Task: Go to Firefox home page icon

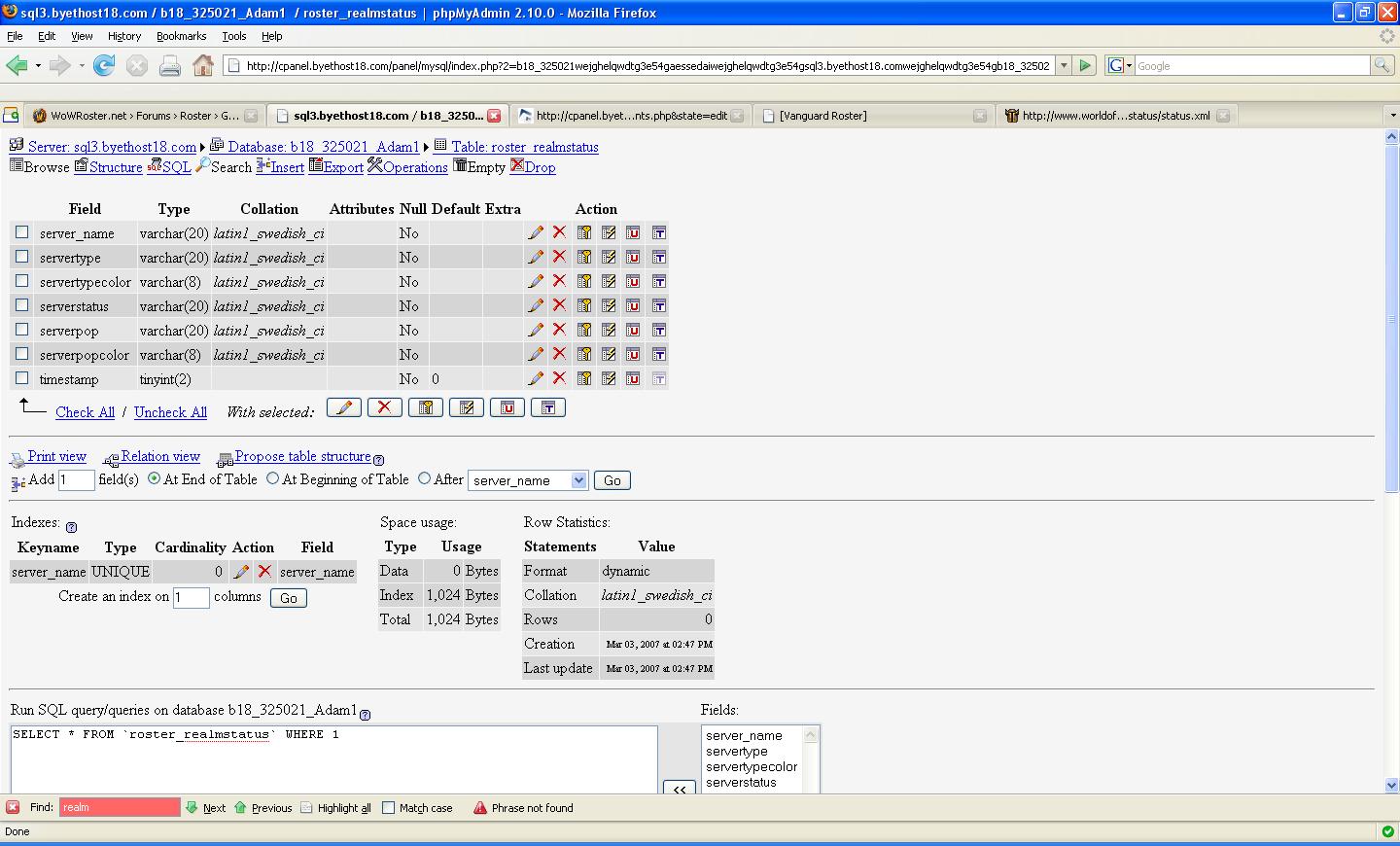Action: 203,65
